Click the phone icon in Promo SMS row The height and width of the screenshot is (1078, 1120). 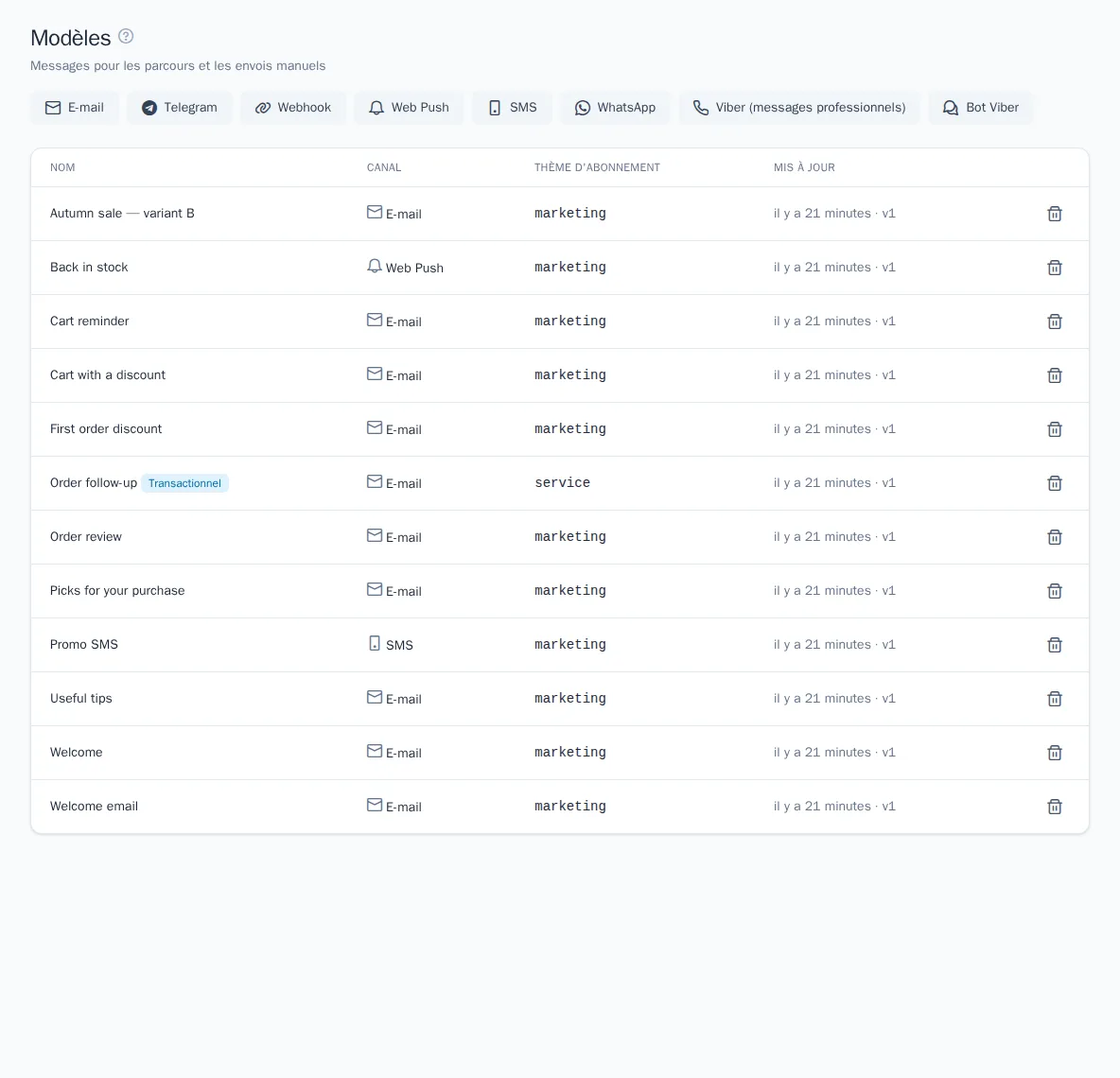375,643
